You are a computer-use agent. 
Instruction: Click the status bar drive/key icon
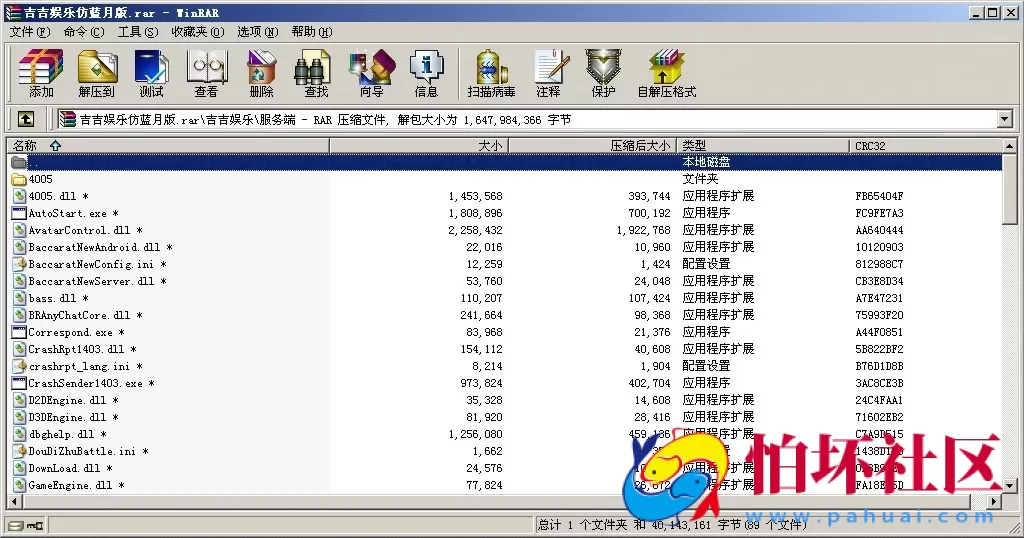pos(26,525)
